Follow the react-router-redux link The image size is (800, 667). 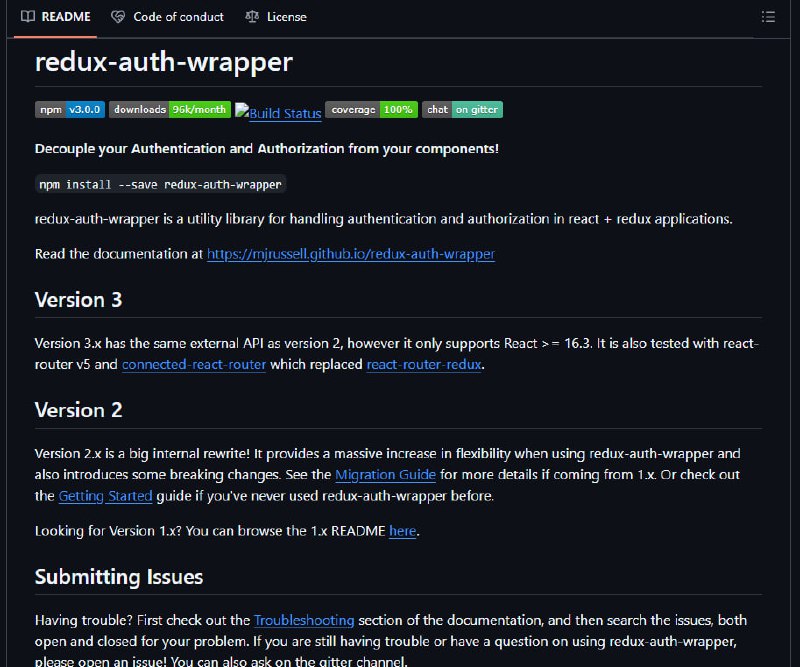(424, 364)
